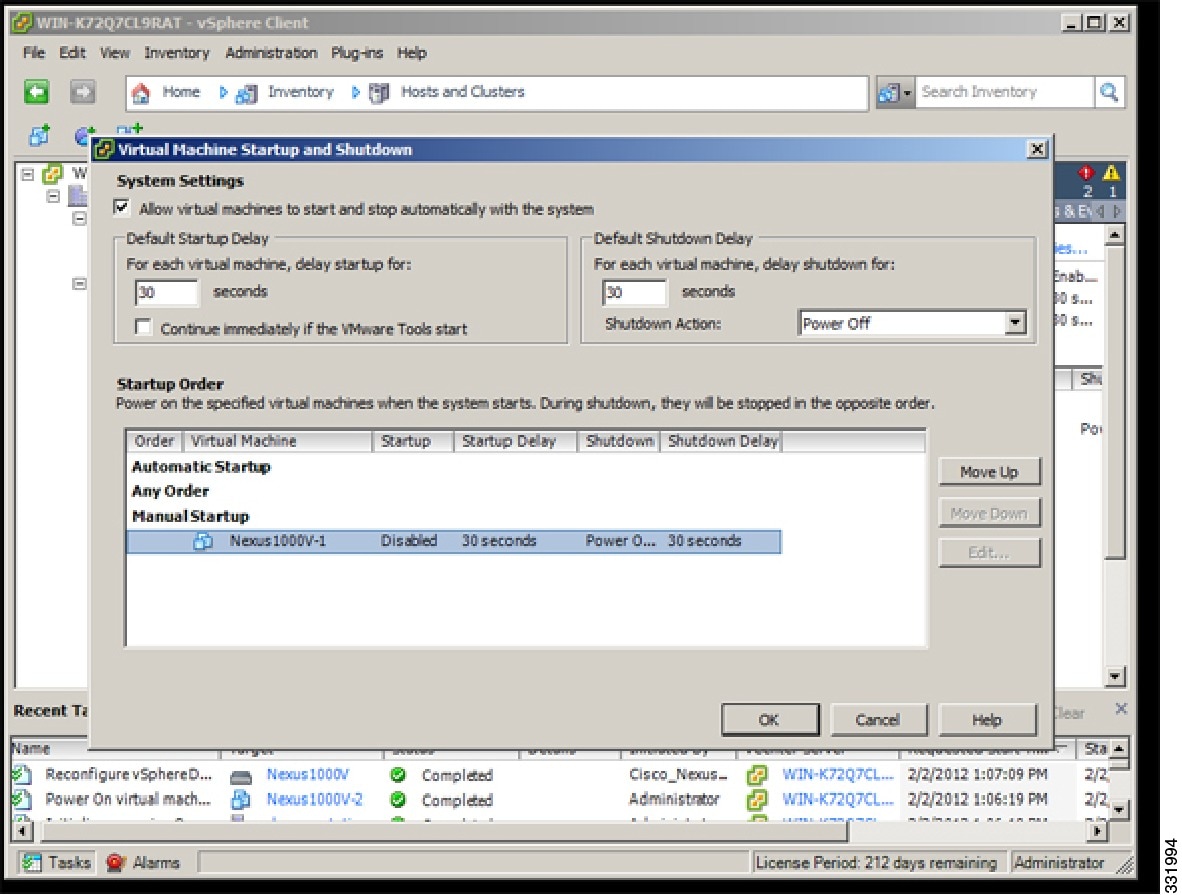The image size is (1182, 895).
Task: Click the Shutdown Delay column header
Action: click(721, 441)
